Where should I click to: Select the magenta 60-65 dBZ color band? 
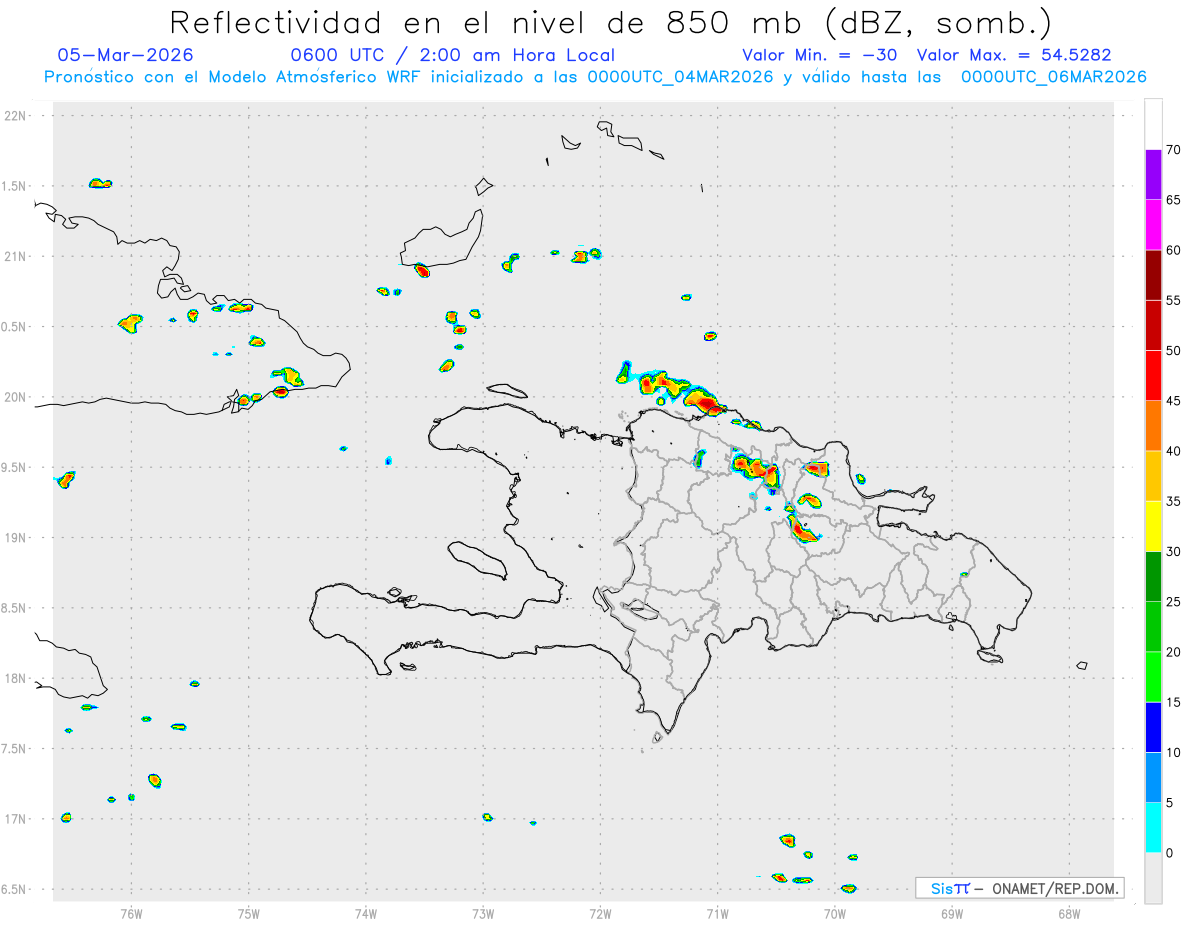tap(1153, 225)
